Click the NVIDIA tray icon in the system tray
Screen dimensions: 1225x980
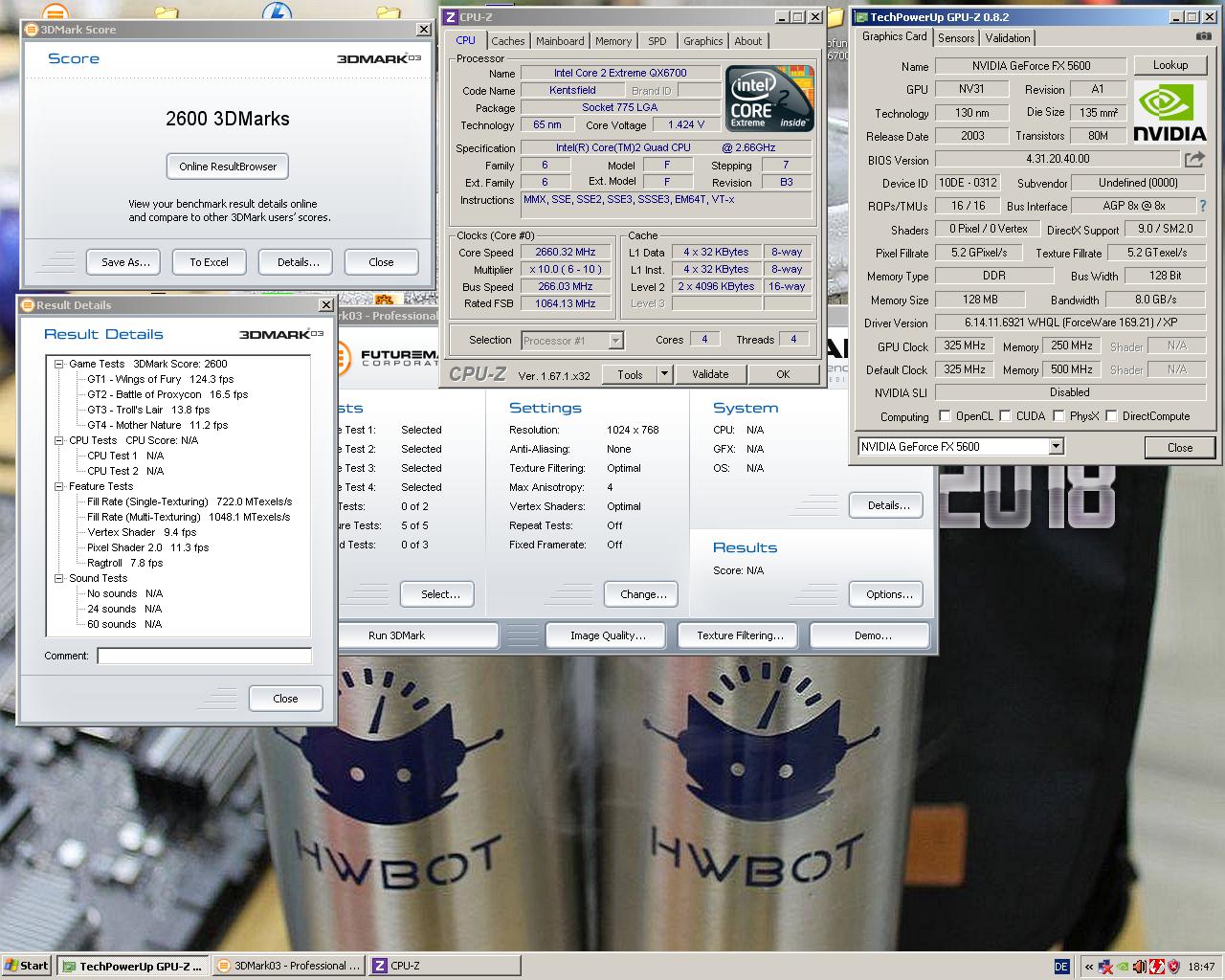click(1123, 967)
